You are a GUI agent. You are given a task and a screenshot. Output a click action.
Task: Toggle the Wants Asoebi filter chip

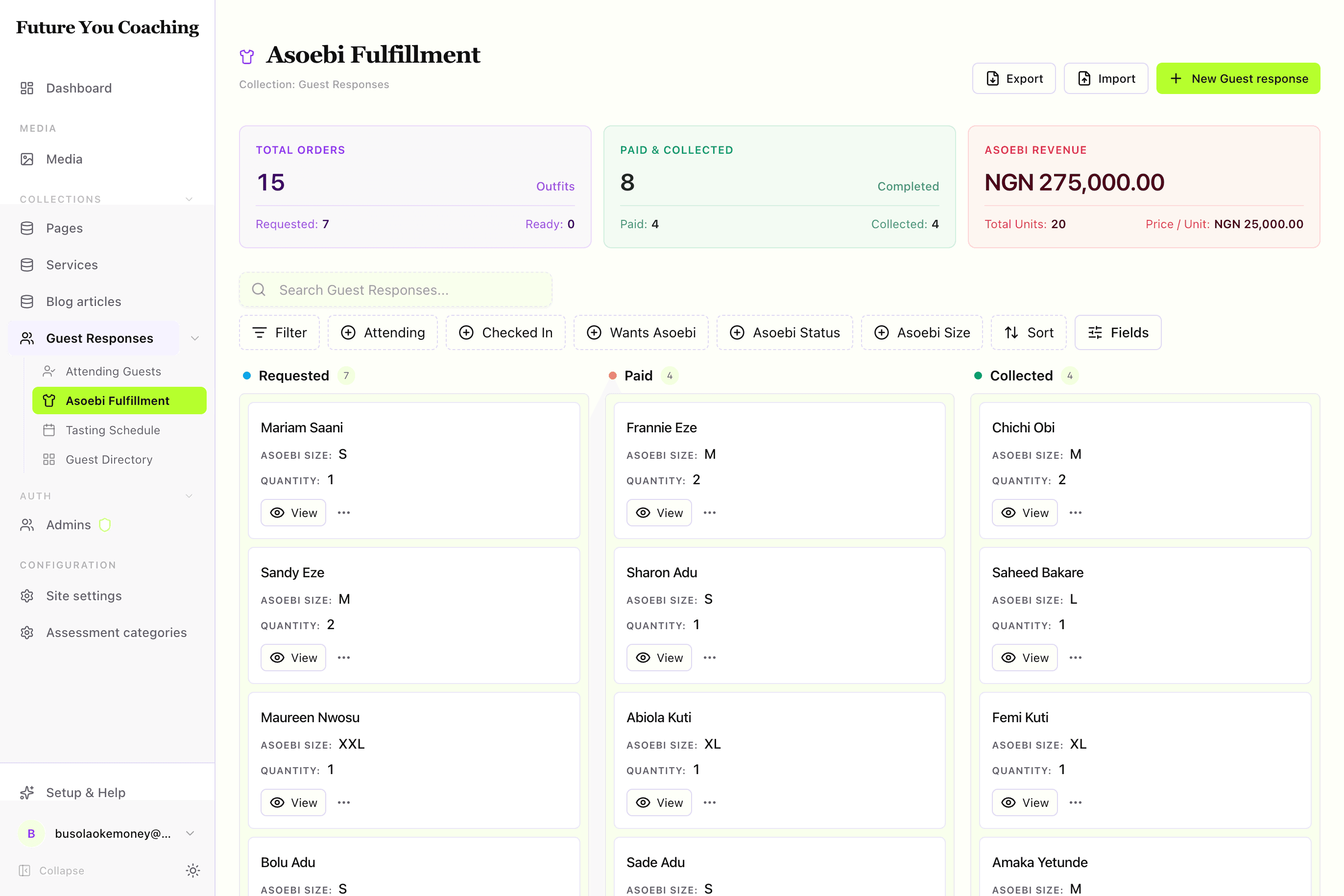[641, 332]
